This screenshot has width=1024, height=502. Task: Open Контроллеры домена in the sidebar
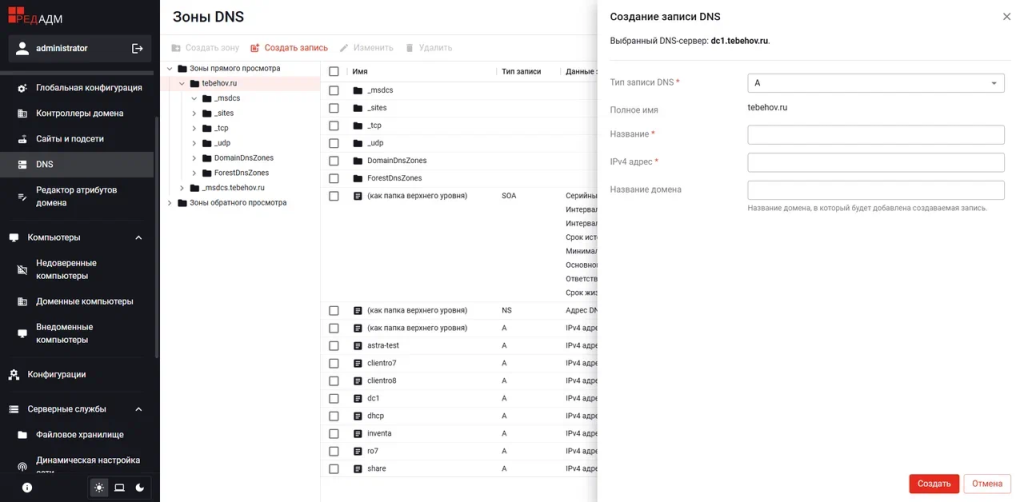(x=80, y=113)
